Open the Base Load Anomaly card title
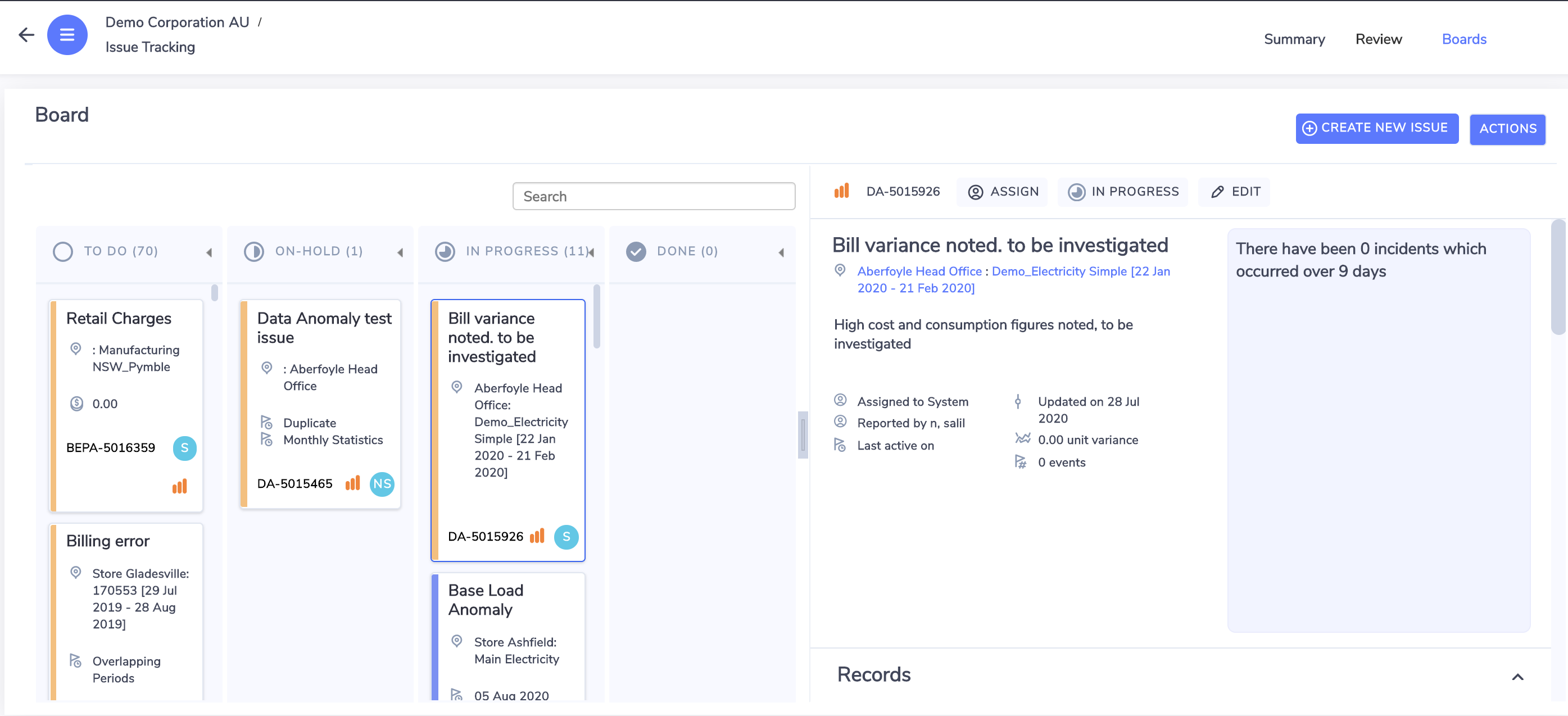The height and width of the screenshot is (716, 1568). pos(486,600)
